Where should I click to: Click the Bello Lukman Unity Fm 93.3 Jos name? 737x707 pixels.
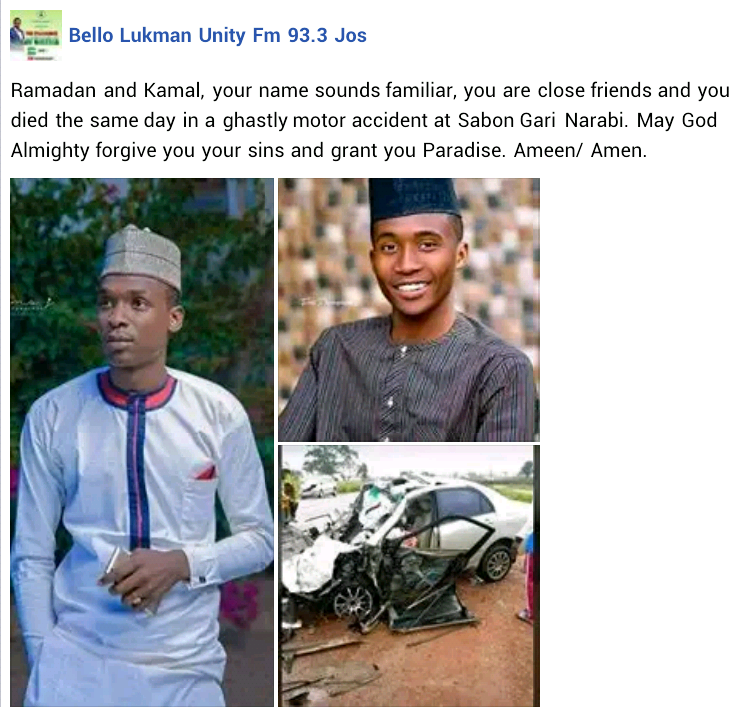click(x=218, y=36)
